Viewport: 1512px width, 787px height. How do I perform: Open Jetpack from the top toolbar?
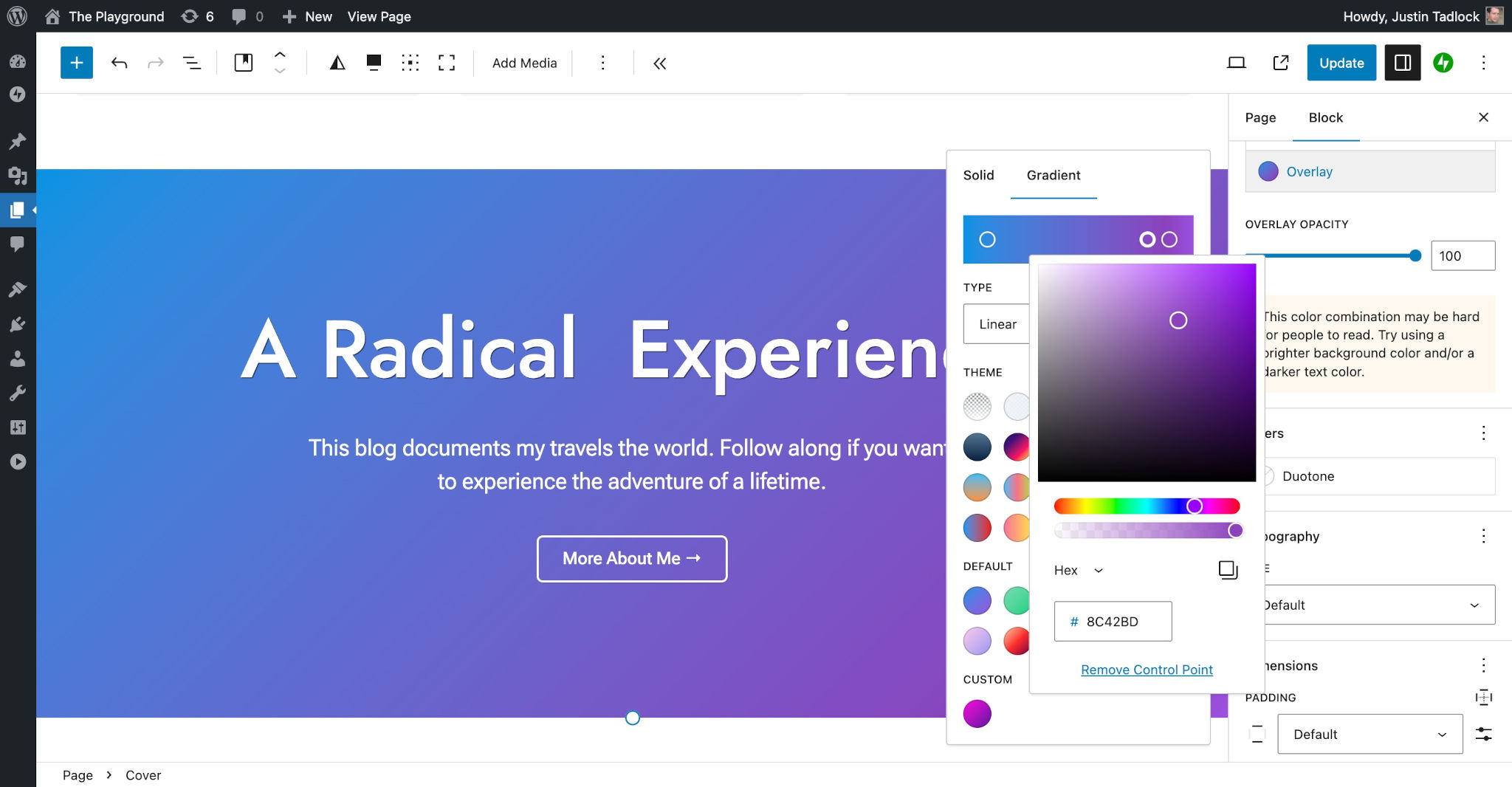tap(1443, 63)
